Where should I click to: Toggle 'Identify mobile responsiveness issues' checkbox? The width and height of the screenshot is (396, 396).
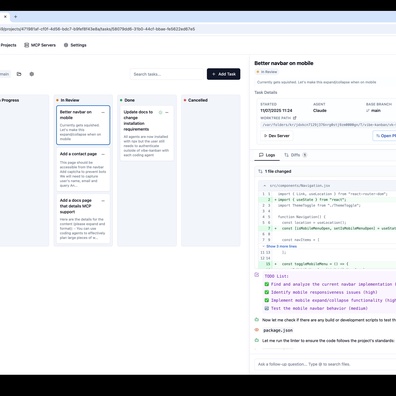click(267, 292)
